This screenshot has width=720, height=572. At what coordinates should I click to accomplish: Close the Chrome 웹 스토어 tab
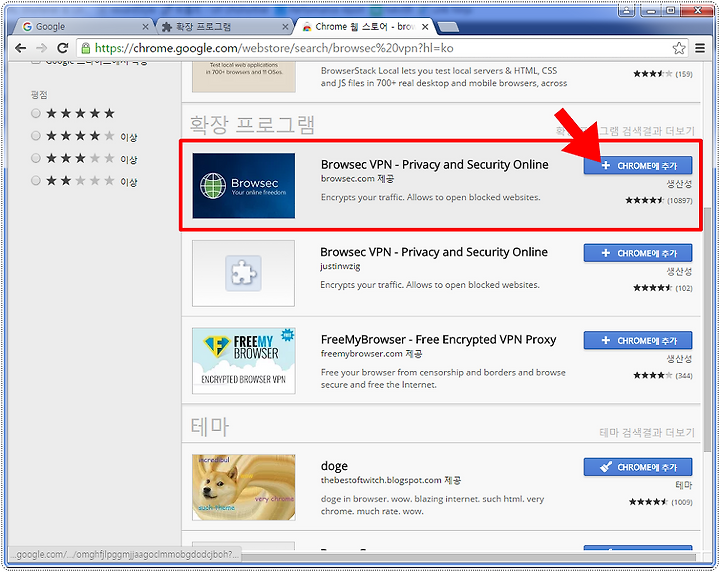click(x=425, y=27)
